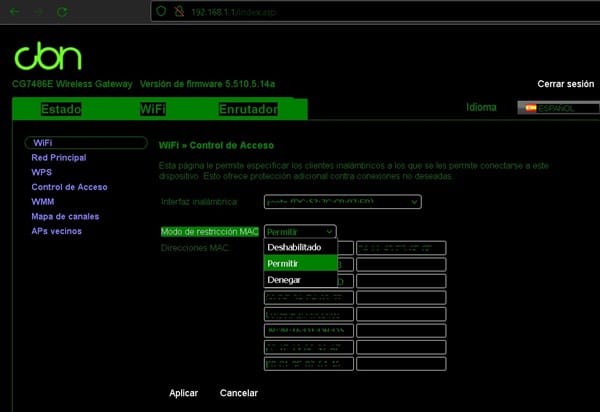Click the first MAC field in right column
The image size is (600, 412).
[x=401, y=248]
